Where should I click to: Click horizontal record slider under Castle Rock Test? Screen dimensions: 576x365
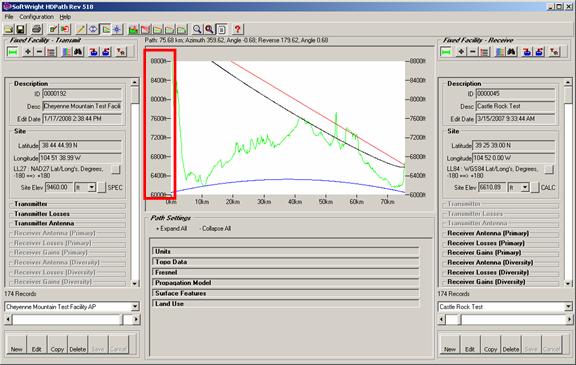tap(505, 320)
